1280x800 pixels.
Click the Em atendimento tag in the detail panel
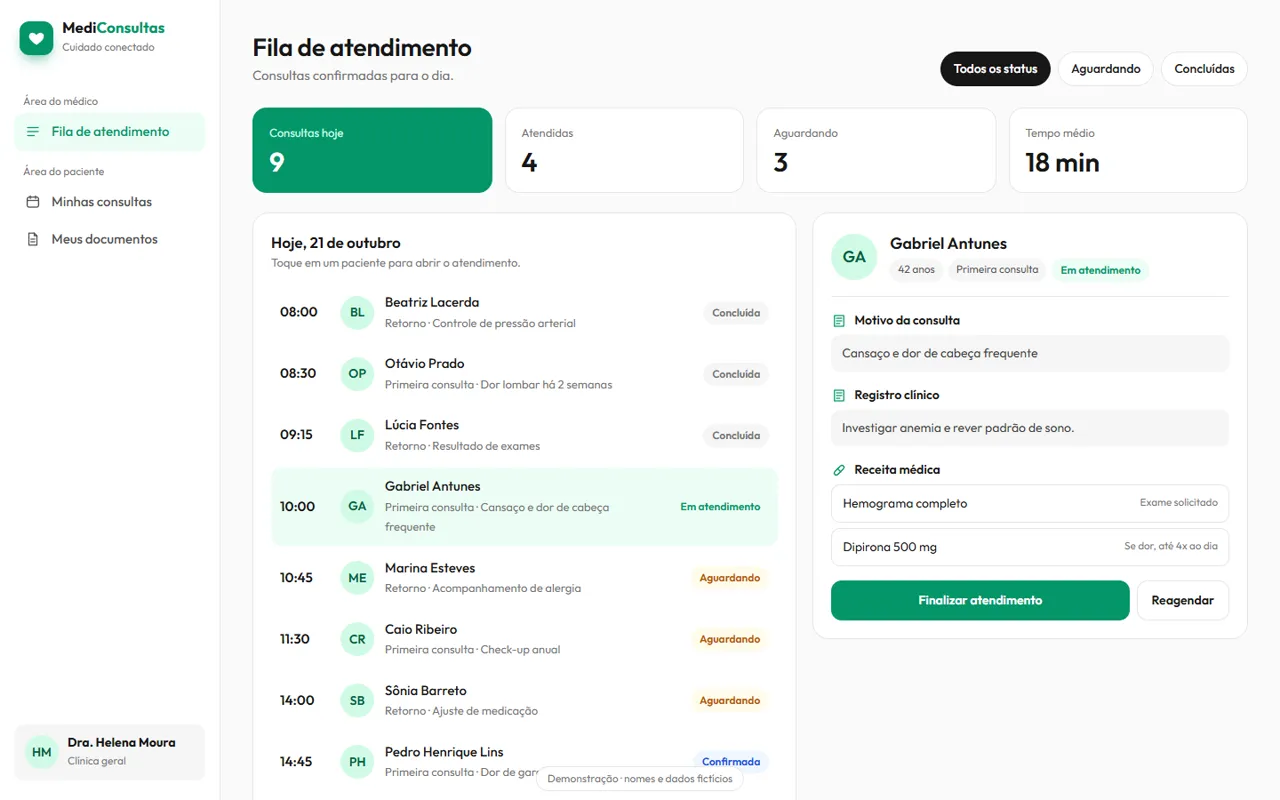point(1100,270)
